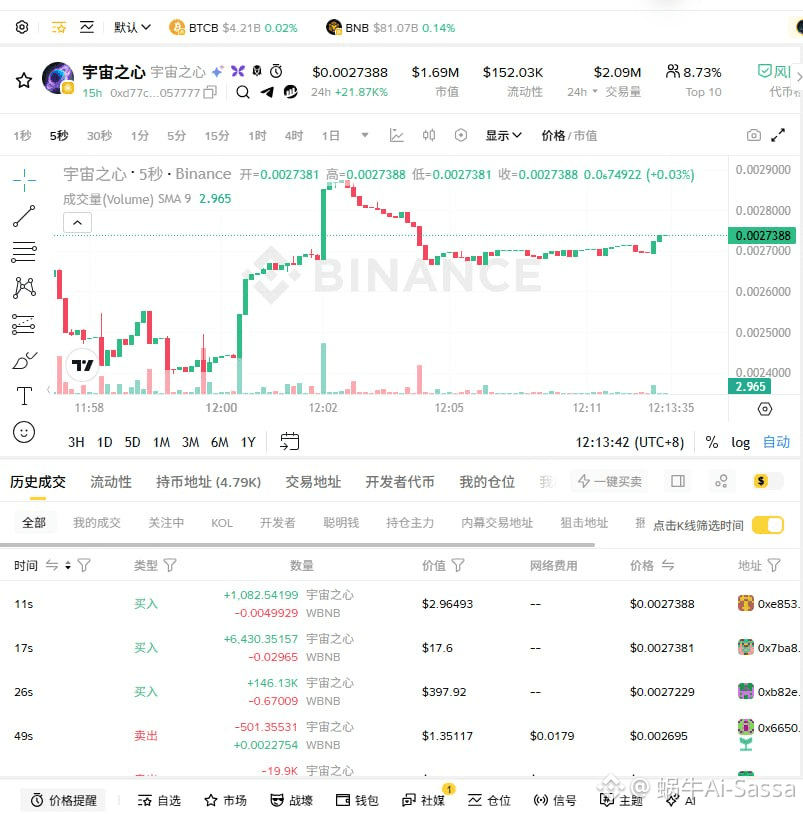Select the projection/forecast tool
This screenshot has height=814, width=803.
24,324
